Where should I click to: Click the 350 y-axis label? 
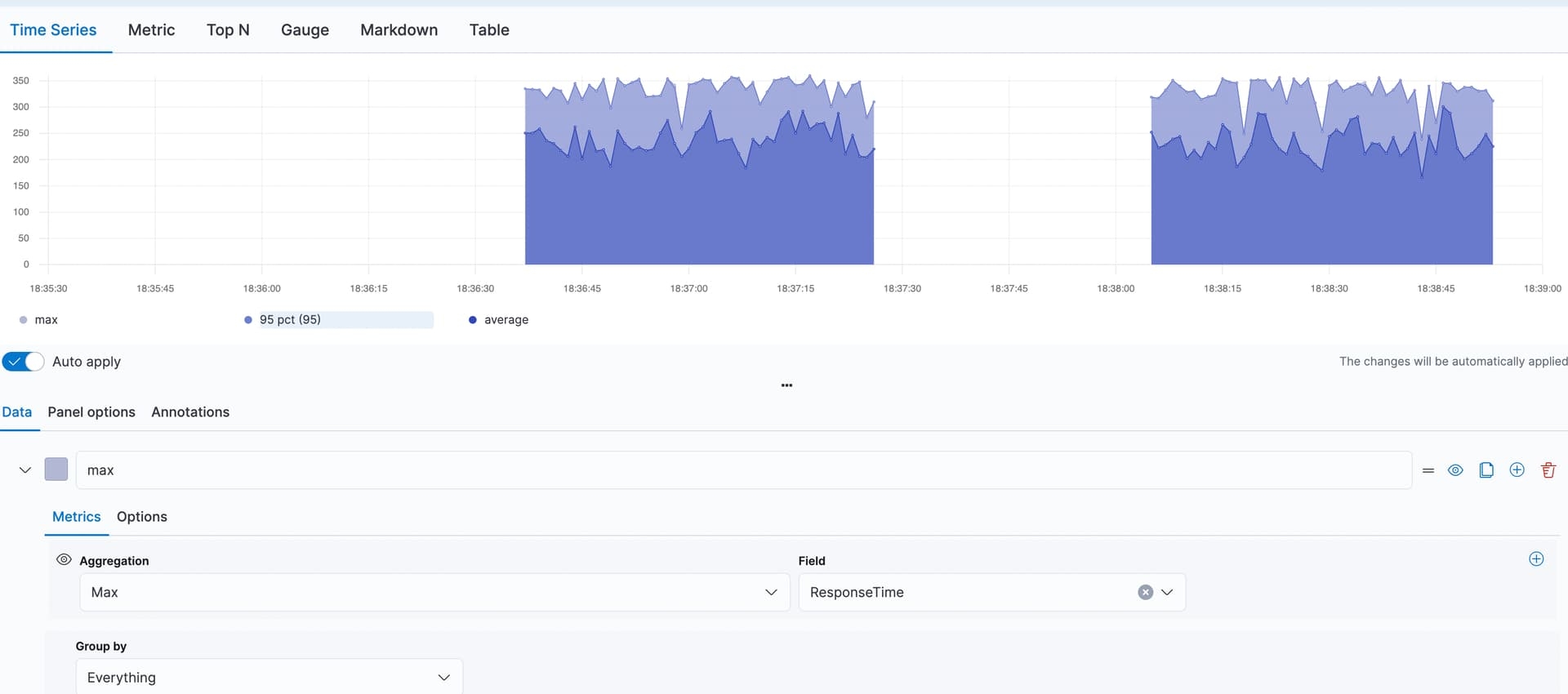click(x=20, y=81)
